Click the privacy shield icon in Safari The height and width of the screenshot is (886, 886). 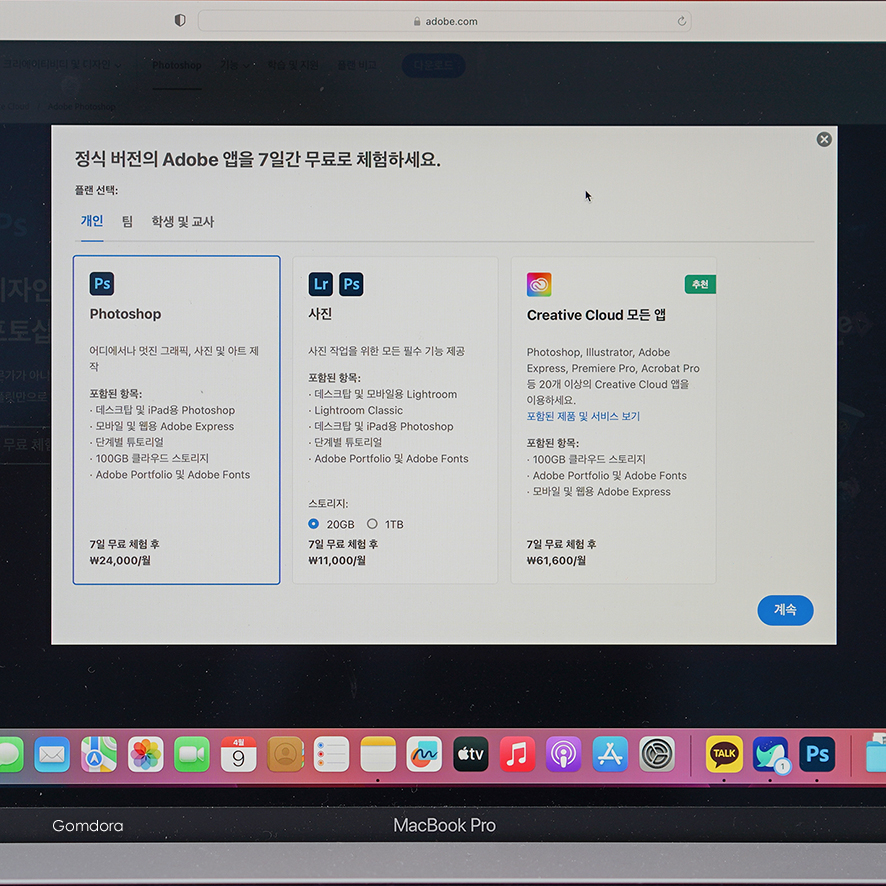[x=180, y=21]
